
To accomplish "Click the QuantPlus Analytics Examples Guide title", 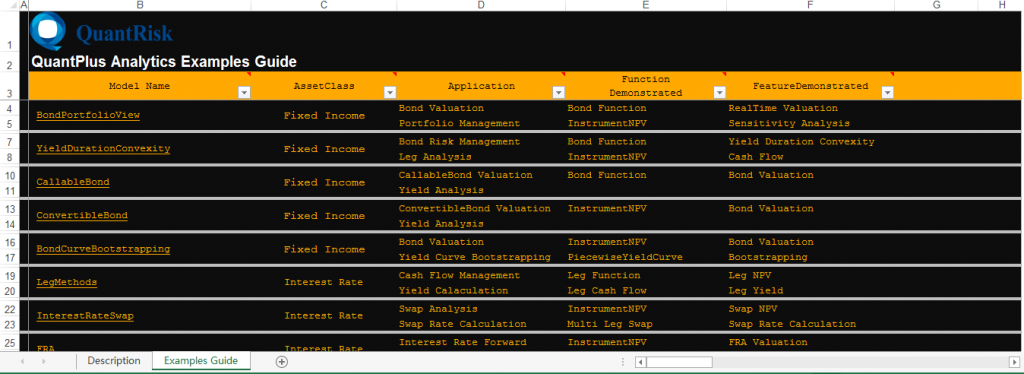I will click(x=164, y=62).
